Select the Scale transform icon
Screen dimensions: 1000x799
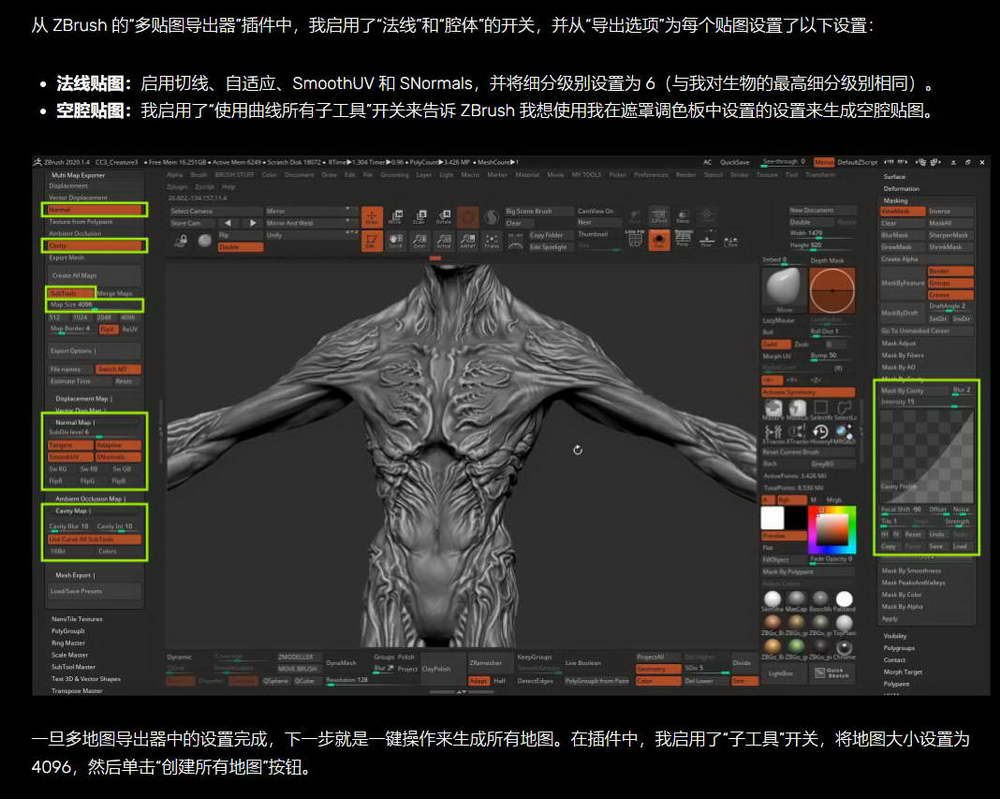[420, 217]
